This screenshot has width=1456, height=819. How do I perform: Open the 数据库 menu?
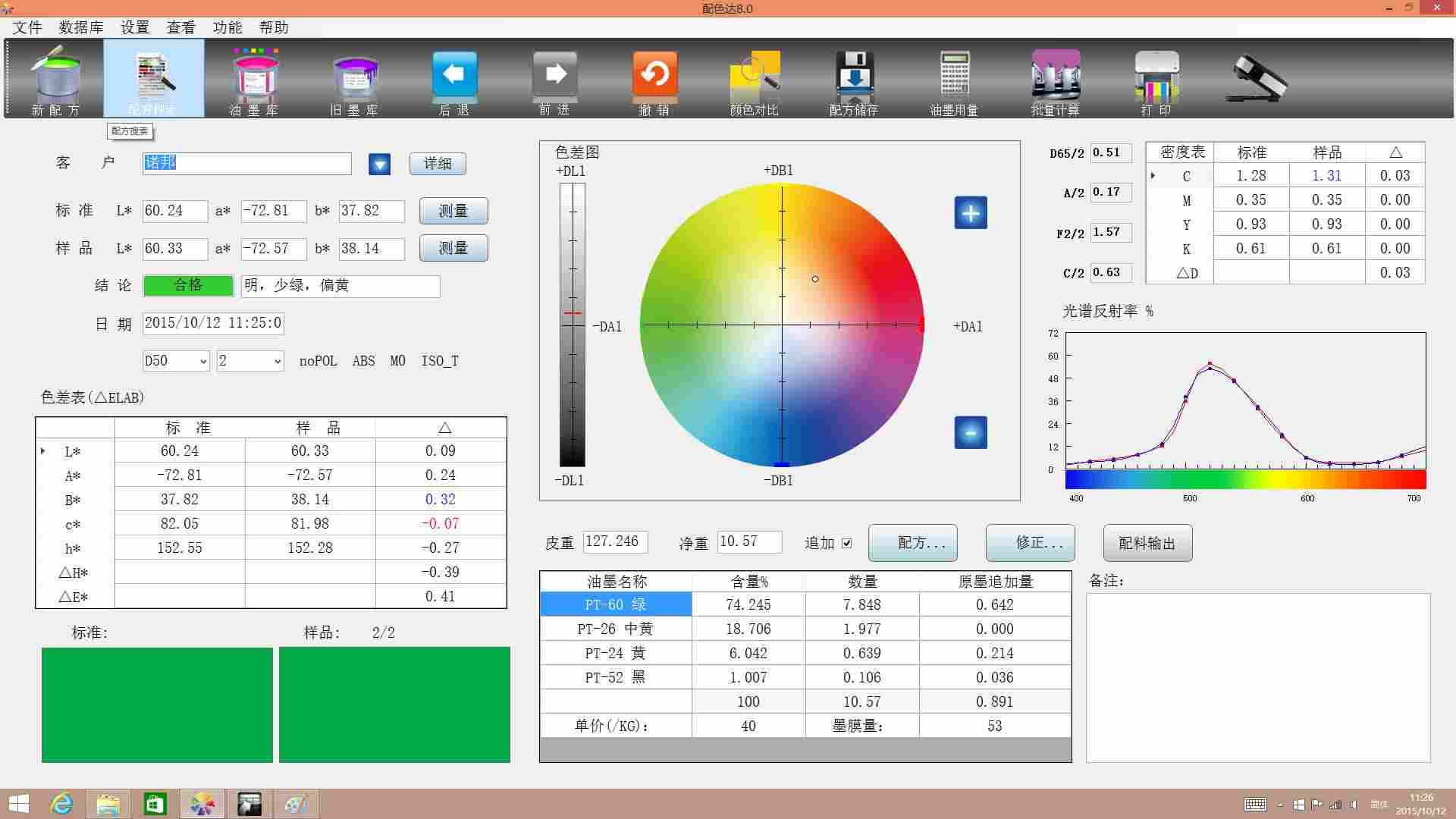click(x=78, y=27)
